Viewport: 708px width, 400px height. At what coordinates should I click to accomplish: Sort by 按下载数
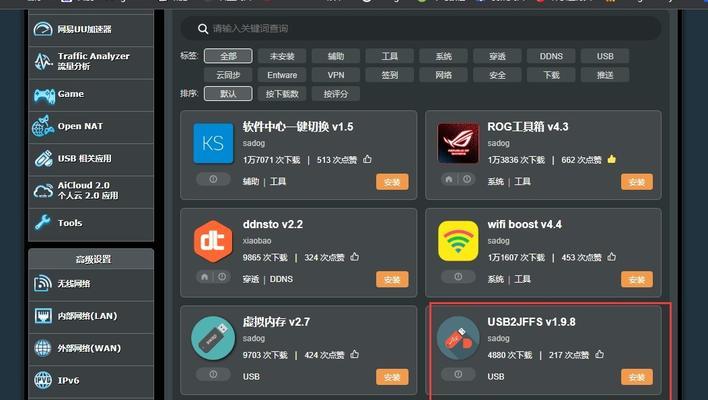point(282,94)
